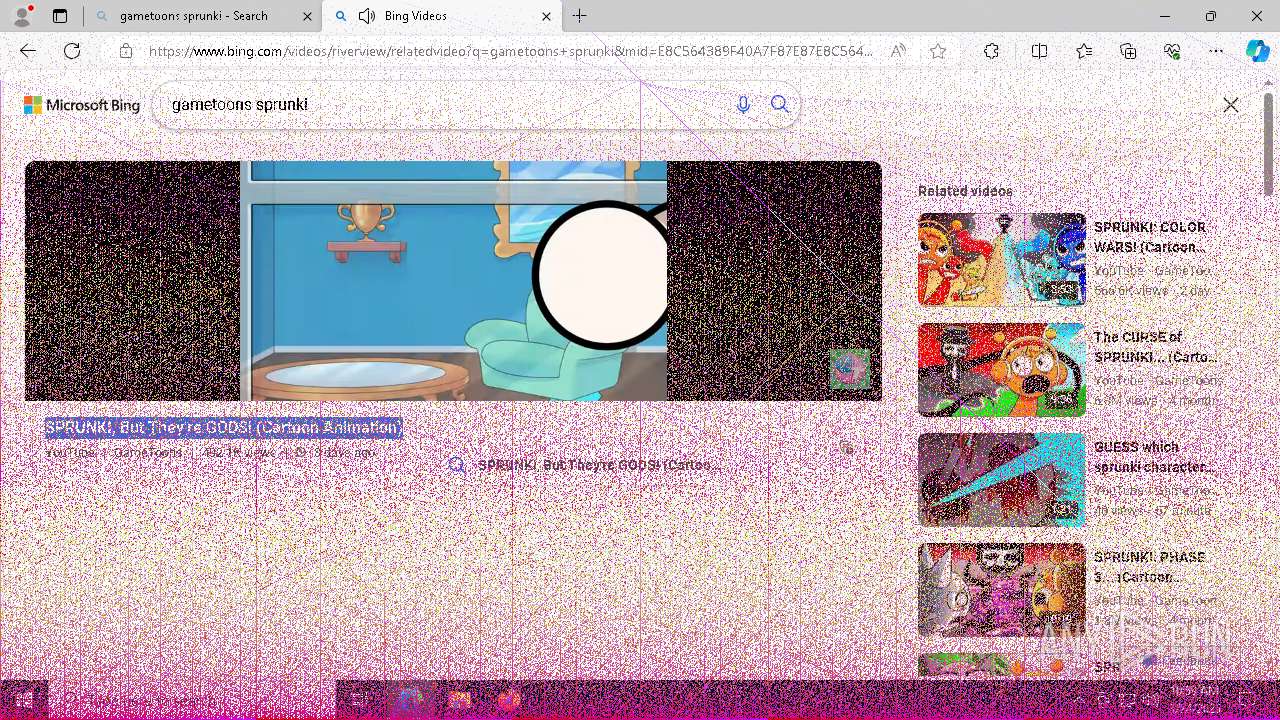The width and height of the screenshot is (1280, 720).
Task: Search by voice with microphone icon
Action: click(x=743, y=105)
